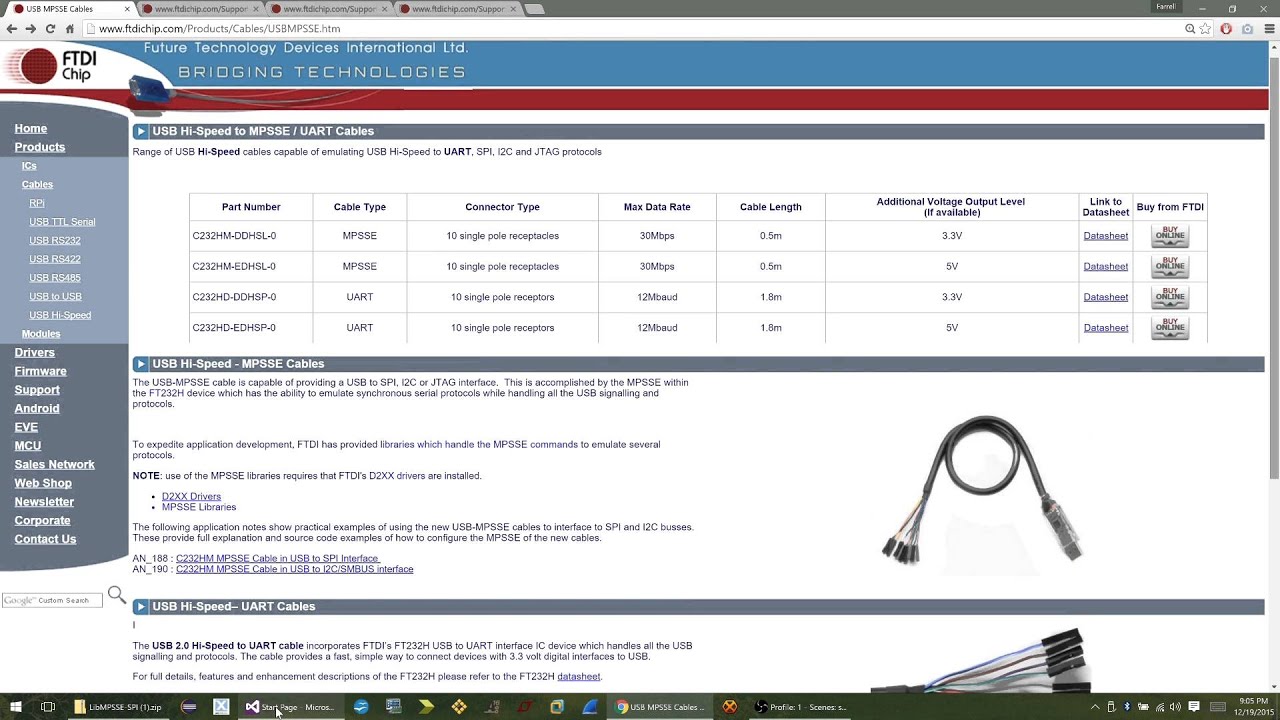Screen dimensions: 1280x720
Task: Open the USB to USB link
Action: [55, 297]
